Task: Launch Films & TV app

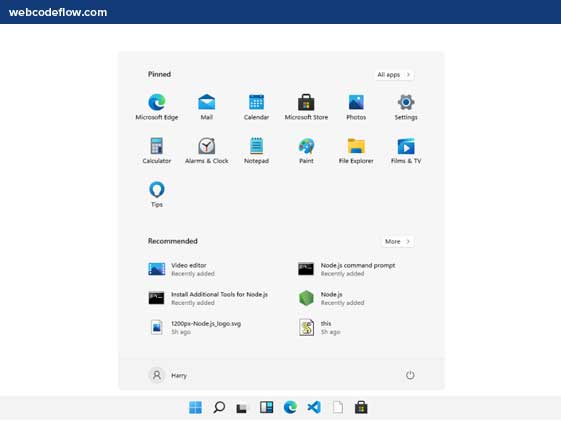Action: pos(406,150)
